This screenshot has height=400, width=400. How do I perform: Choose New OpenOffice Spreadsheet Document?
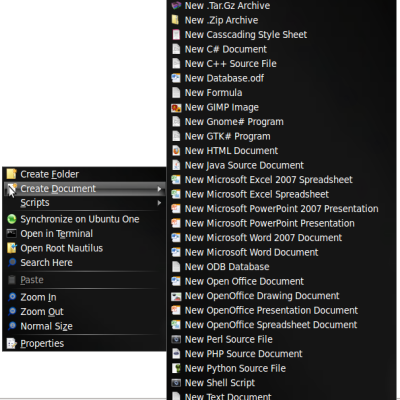(282, 325)
